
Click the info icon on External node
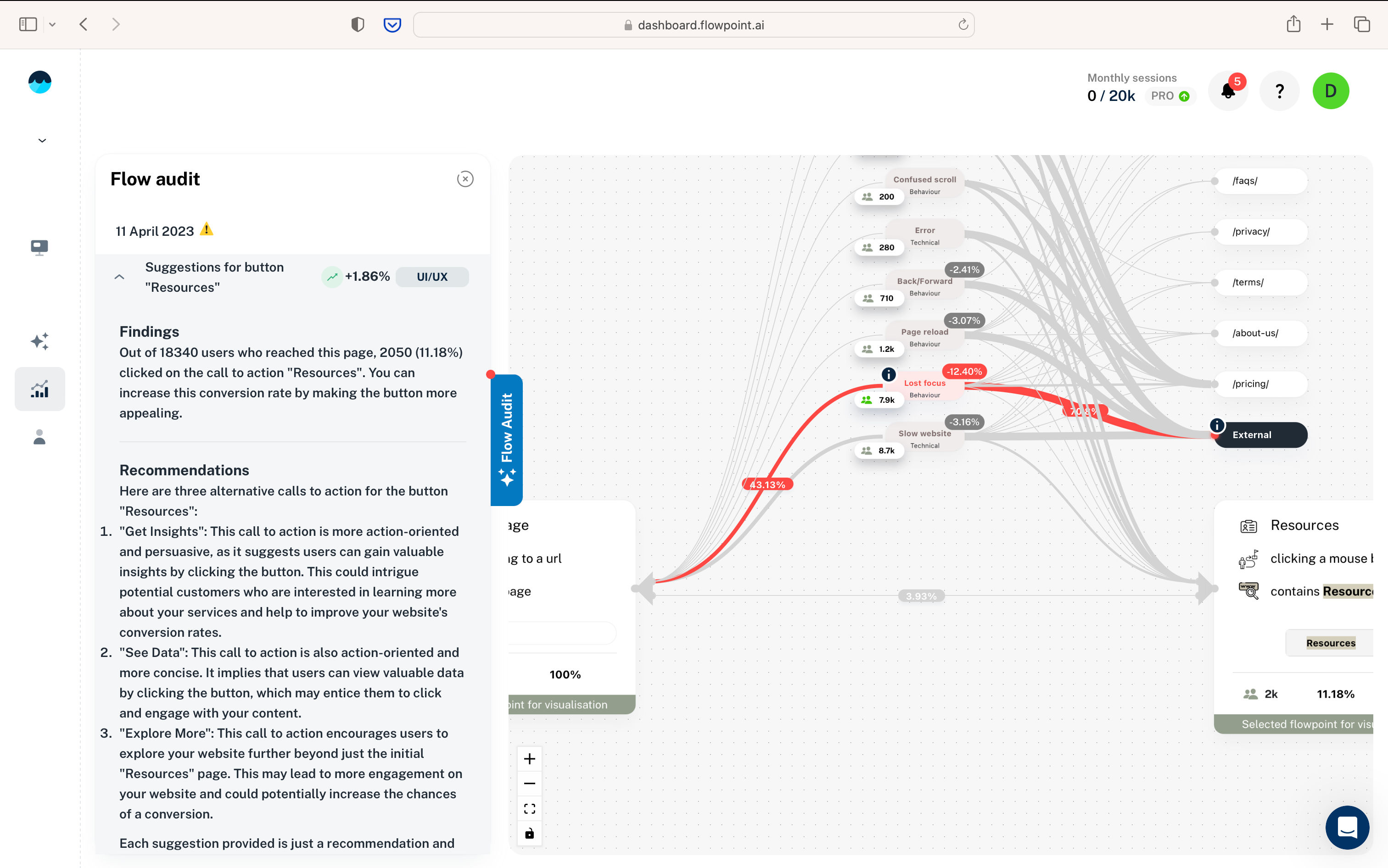[x=1217, y=425]
